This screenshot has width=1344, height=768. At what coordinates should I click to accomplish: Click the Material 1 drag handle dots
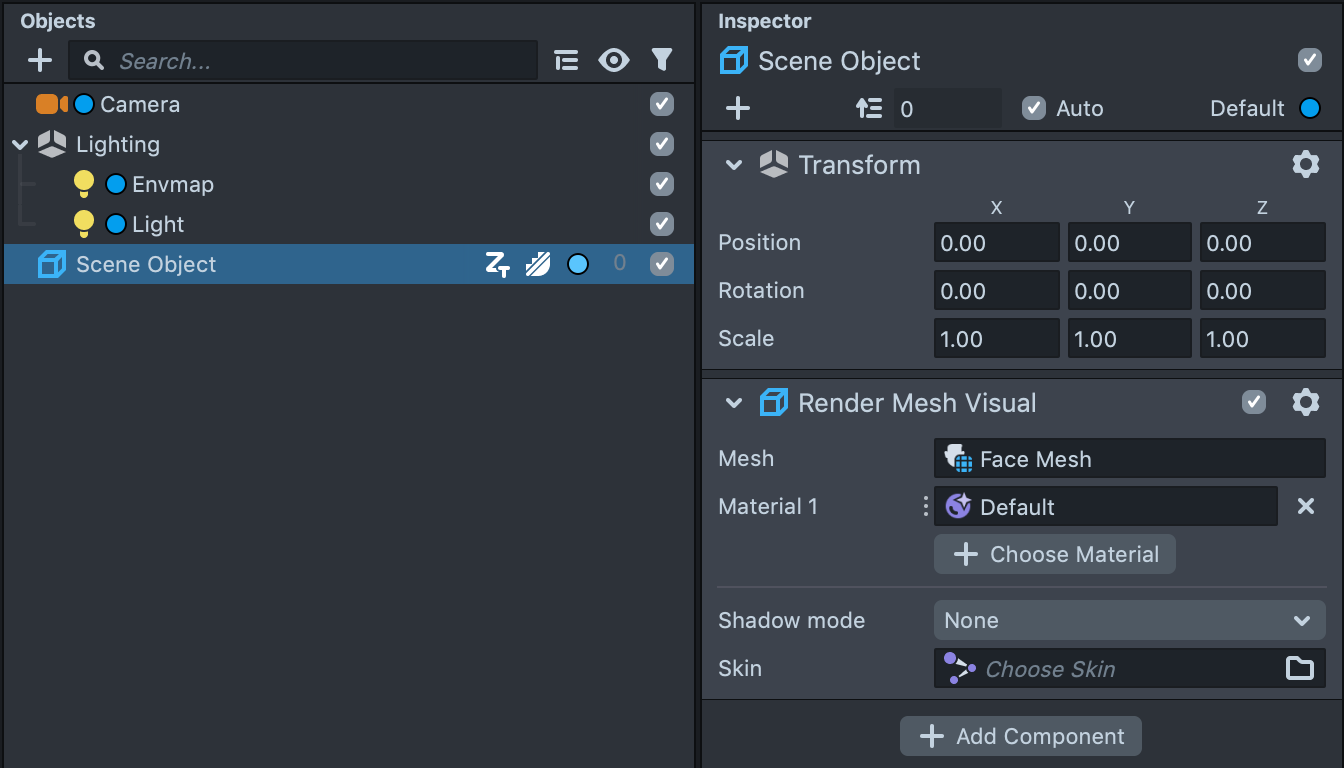[925, 507]
